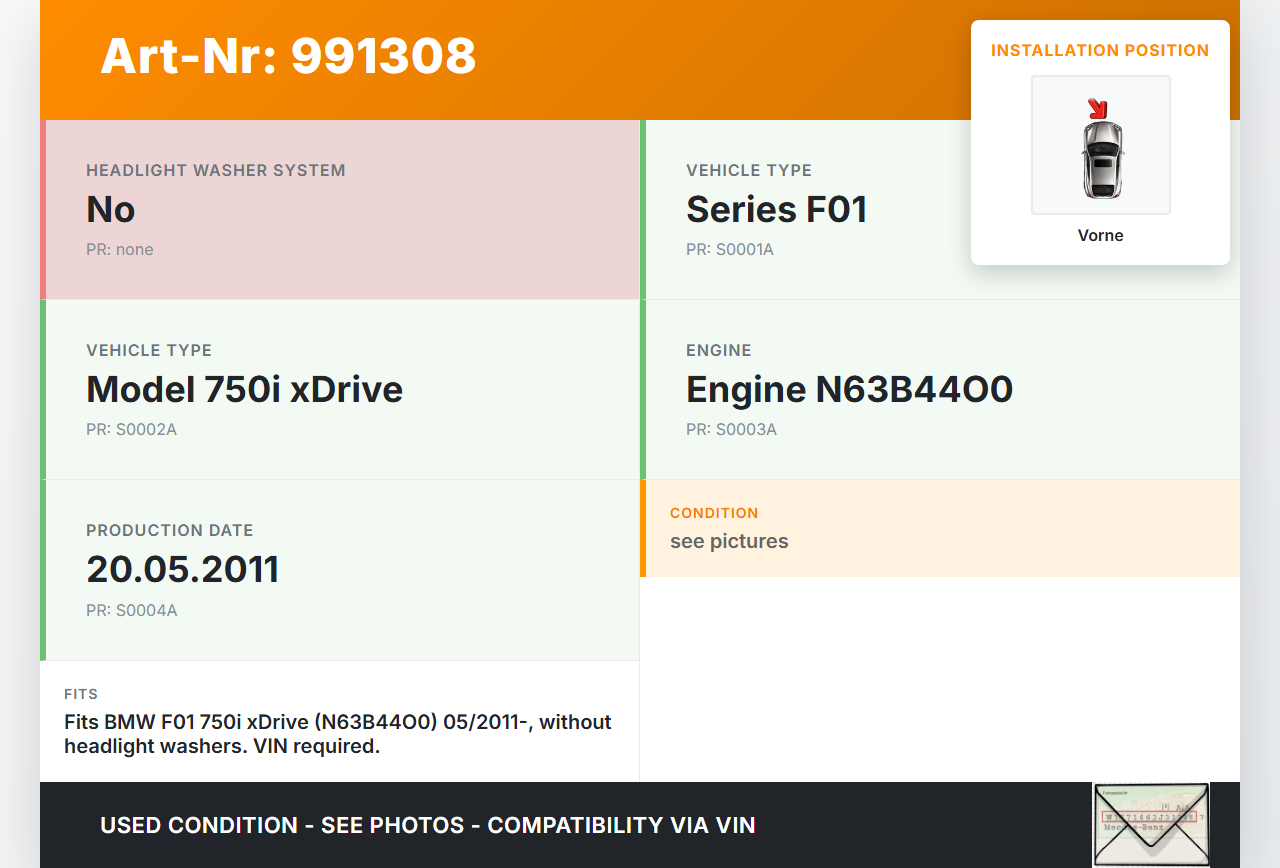Click the PR: S0003A code
The height and width of the screenshot is (868, 1280).
click(731, 429)
